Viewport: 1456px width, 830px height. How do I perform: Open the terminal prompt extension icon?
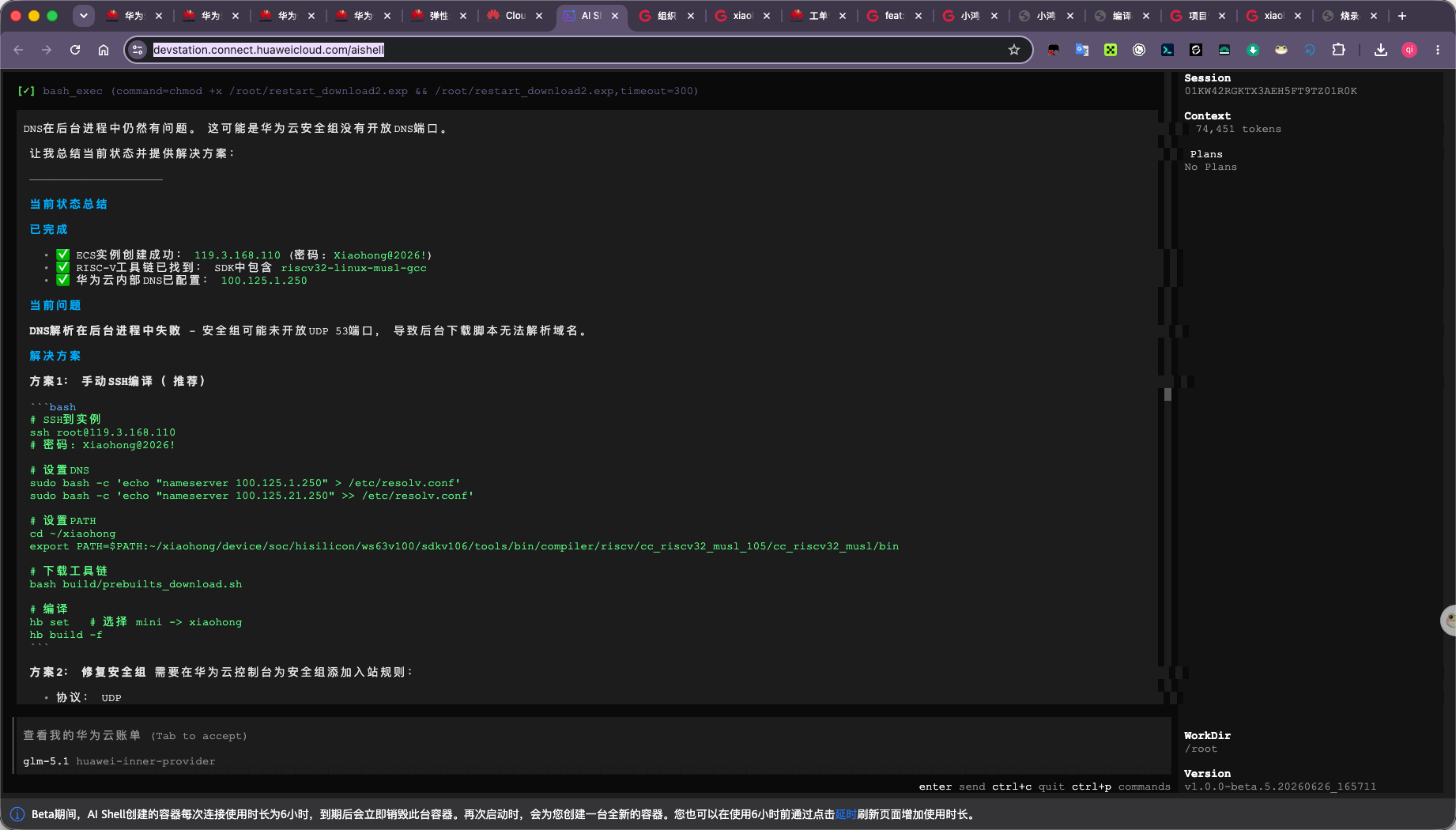(x=1167, y=50)
